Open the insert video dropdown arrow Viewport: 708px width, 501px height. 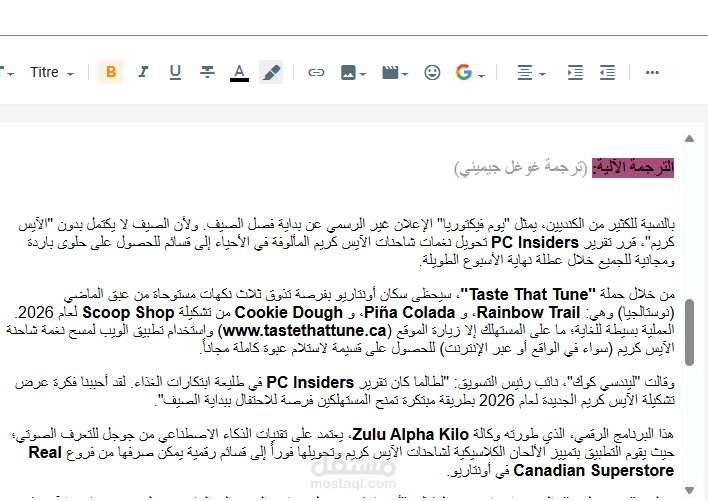[x=405, y=74]
